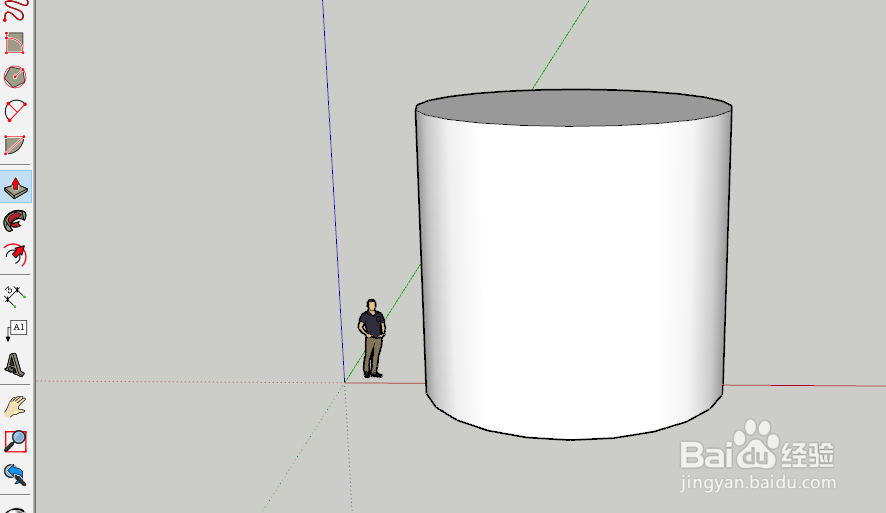
Task: Select the Rotated Rectangle tool
Action: point(15,43)
